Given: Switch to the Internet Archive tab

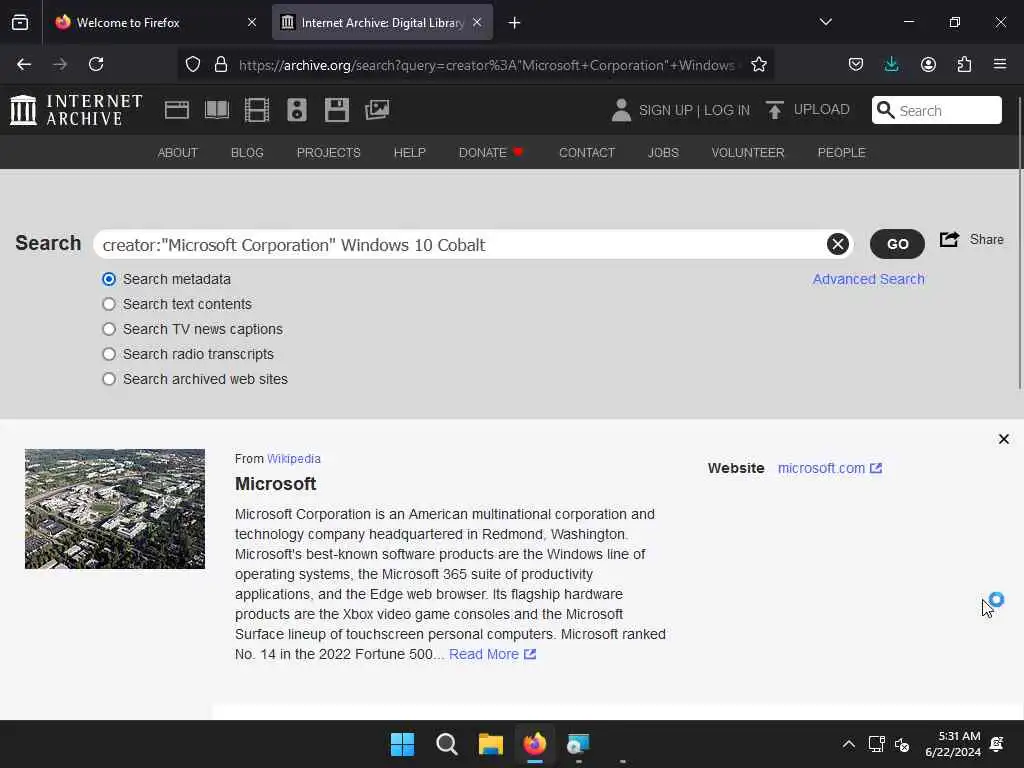Looking at the screenshot, I should pos(382,22).
